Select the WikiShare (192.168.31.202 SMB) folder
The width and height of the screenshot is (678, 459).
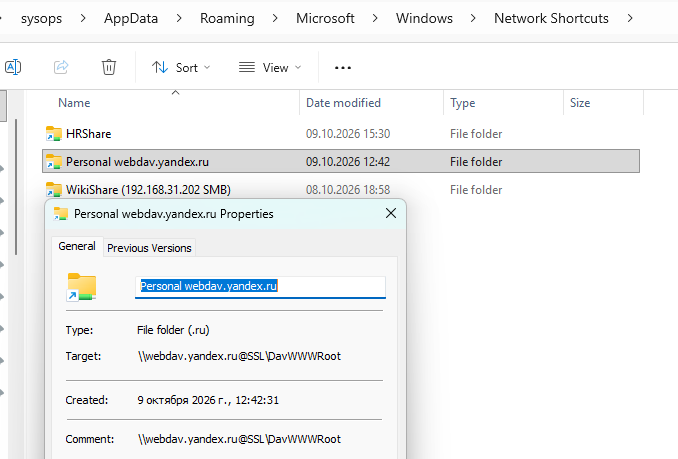(148, 190)
